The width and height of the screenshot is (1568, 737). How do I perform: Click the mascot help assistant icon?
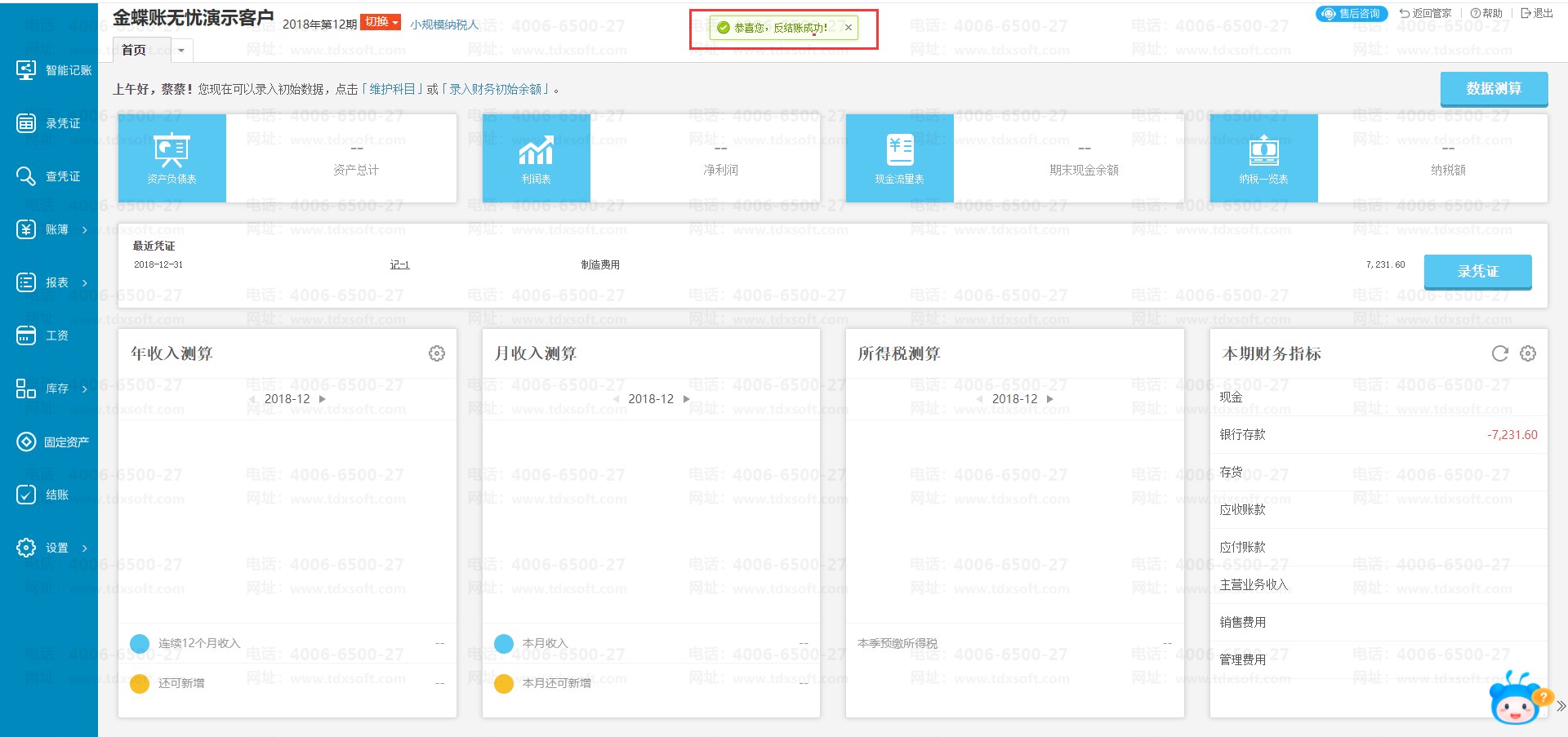coord(1516,699)
